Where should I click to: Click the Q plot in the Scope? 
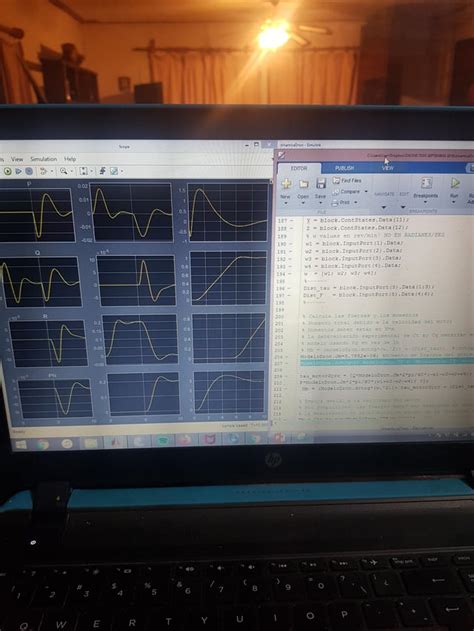coord(41,282)
